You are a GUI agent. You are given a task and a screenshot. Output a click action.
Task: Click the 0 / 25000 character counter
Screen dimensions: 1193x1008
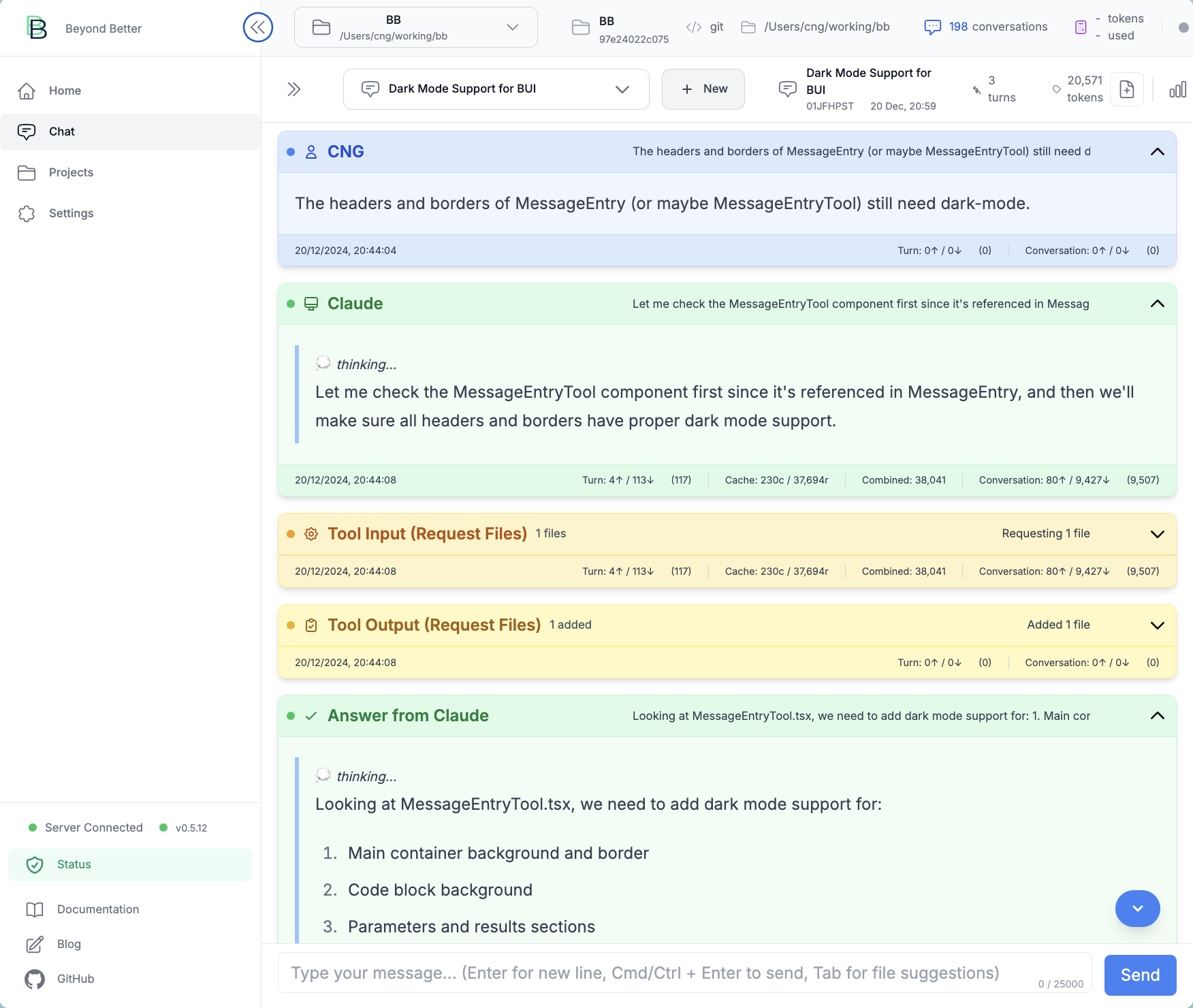tap(1061, 984)
